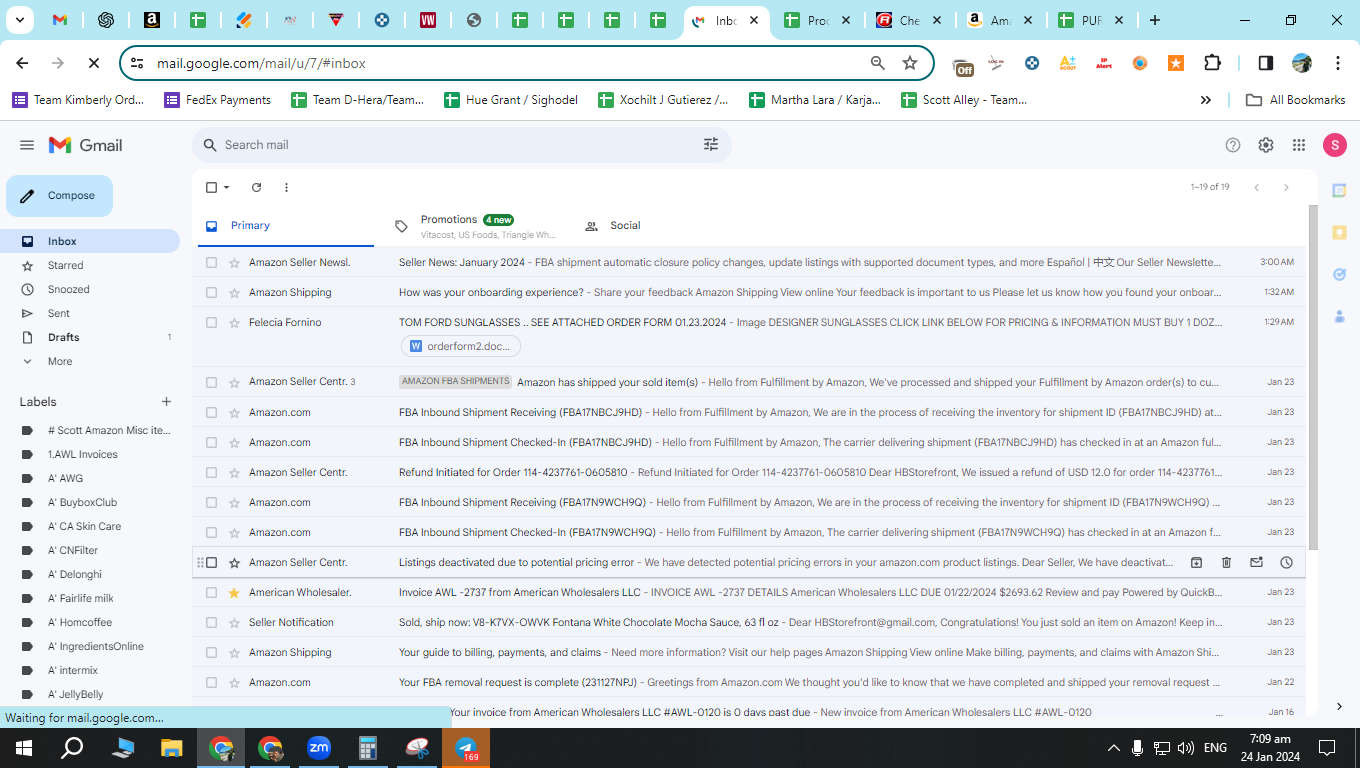Open the Chrome tab search dropdown
The image size is (1360, 768).
pyautogui.click(x=20, y=20)
